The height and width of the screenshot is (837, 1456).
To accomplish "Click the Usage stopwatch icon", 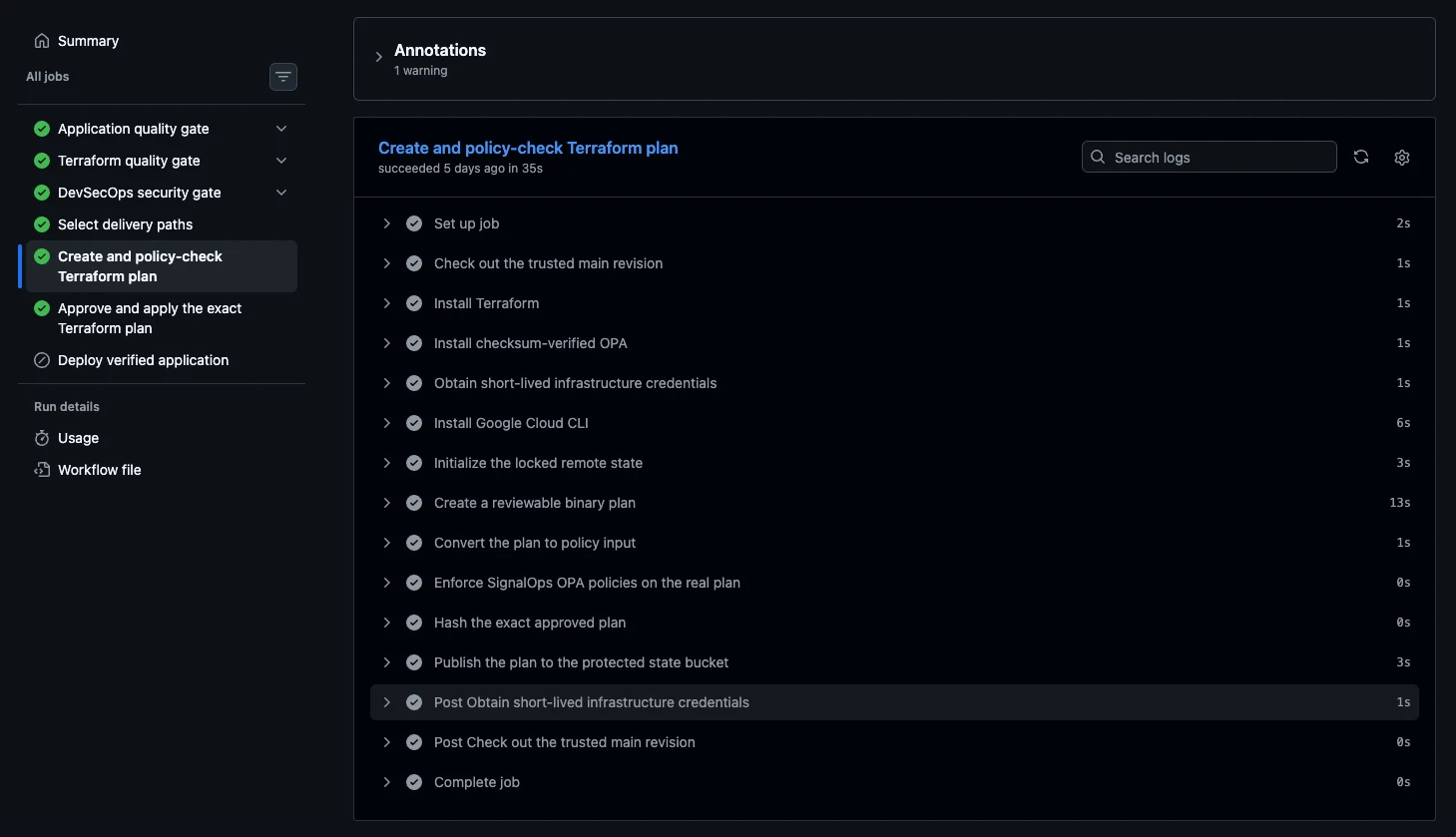I will click(x=42, y=438).
